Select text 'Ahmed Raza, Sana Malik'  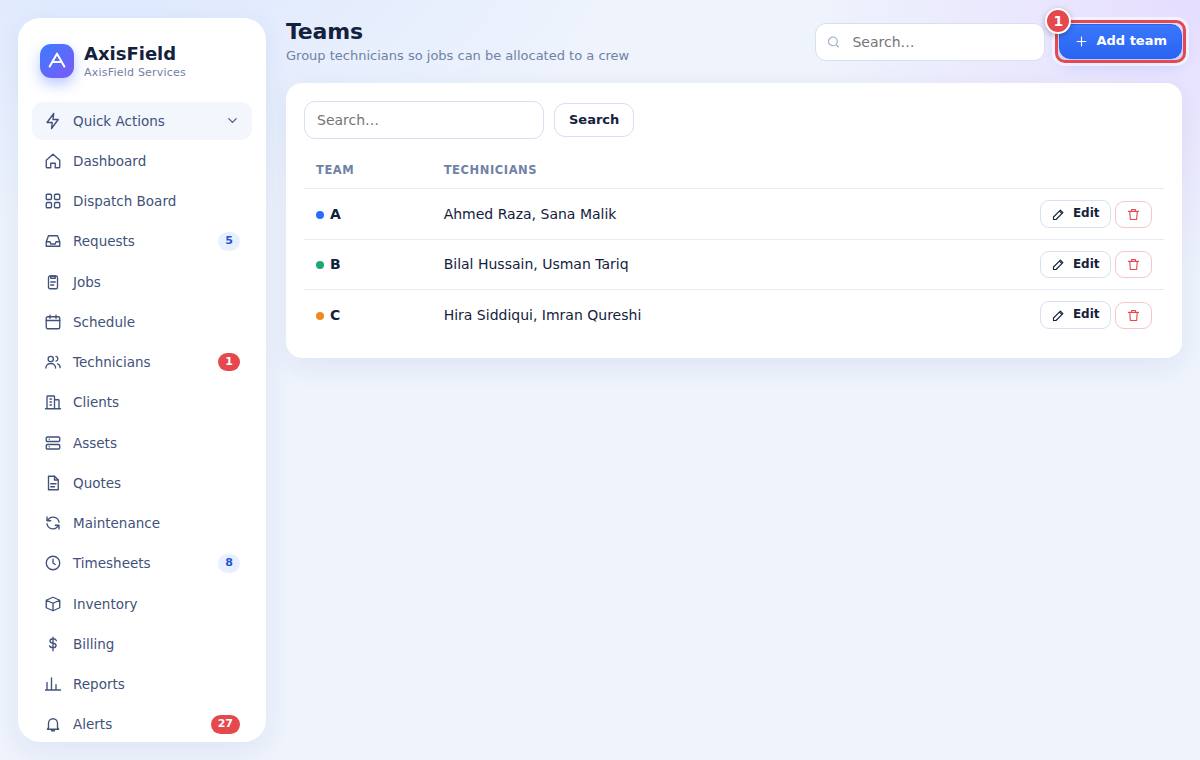pos(530,214)
